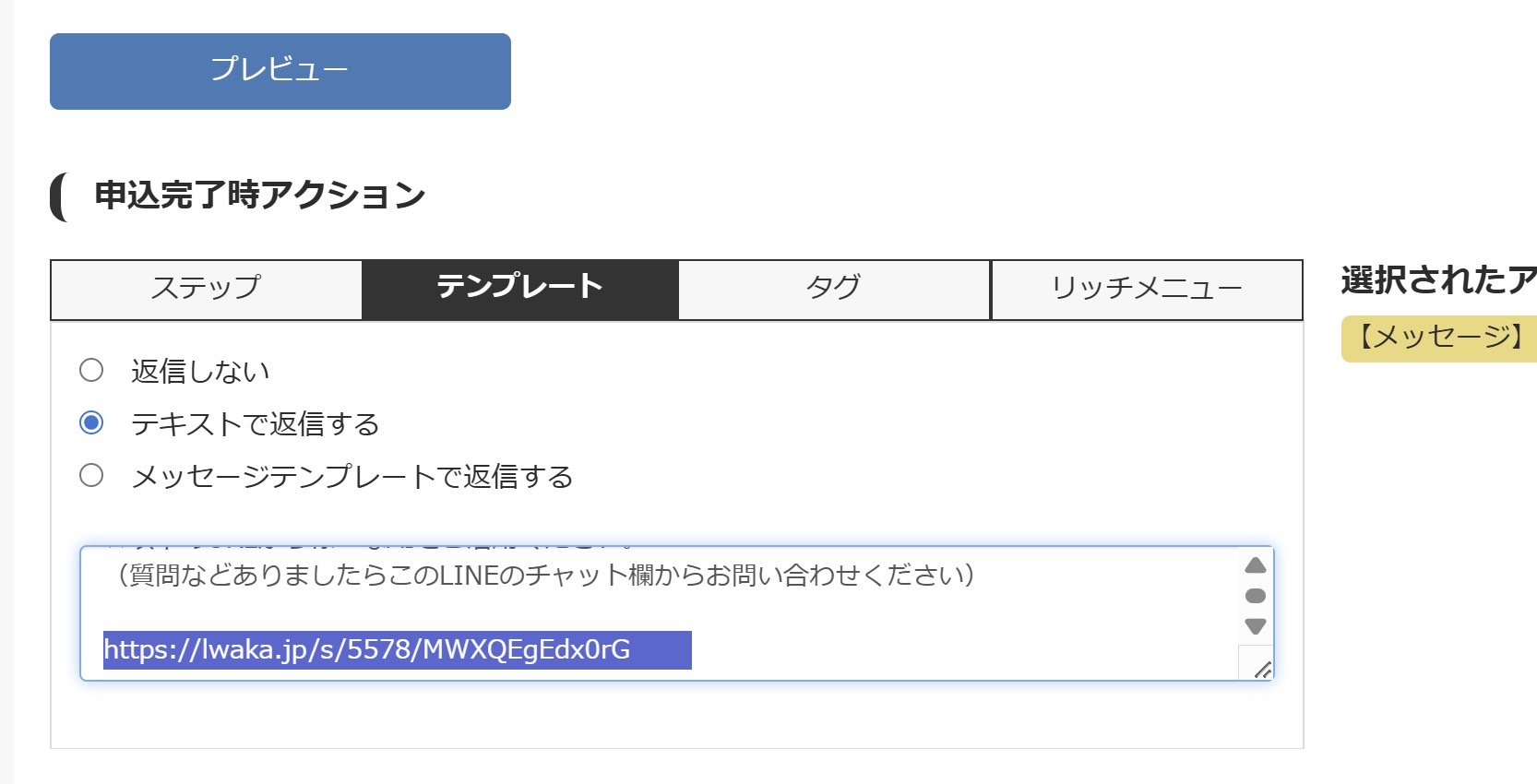Image resolution: width=1537 pixels, height=784 pixels.
Task: Open the タグ tab
Action: 834,290
